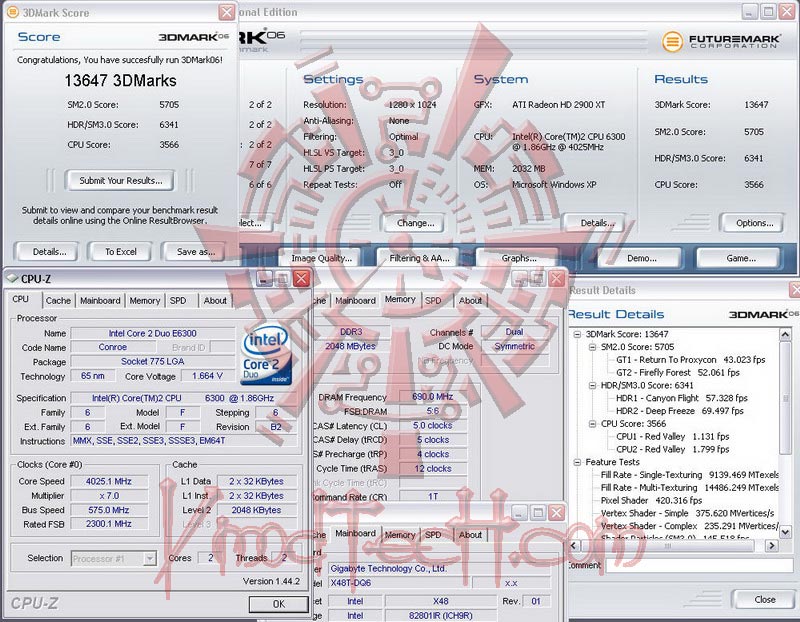Screen dimensions: 800x622
Task: Collapse HDR/SM3.0 Score: 6341 node
Action: [592, 385]
